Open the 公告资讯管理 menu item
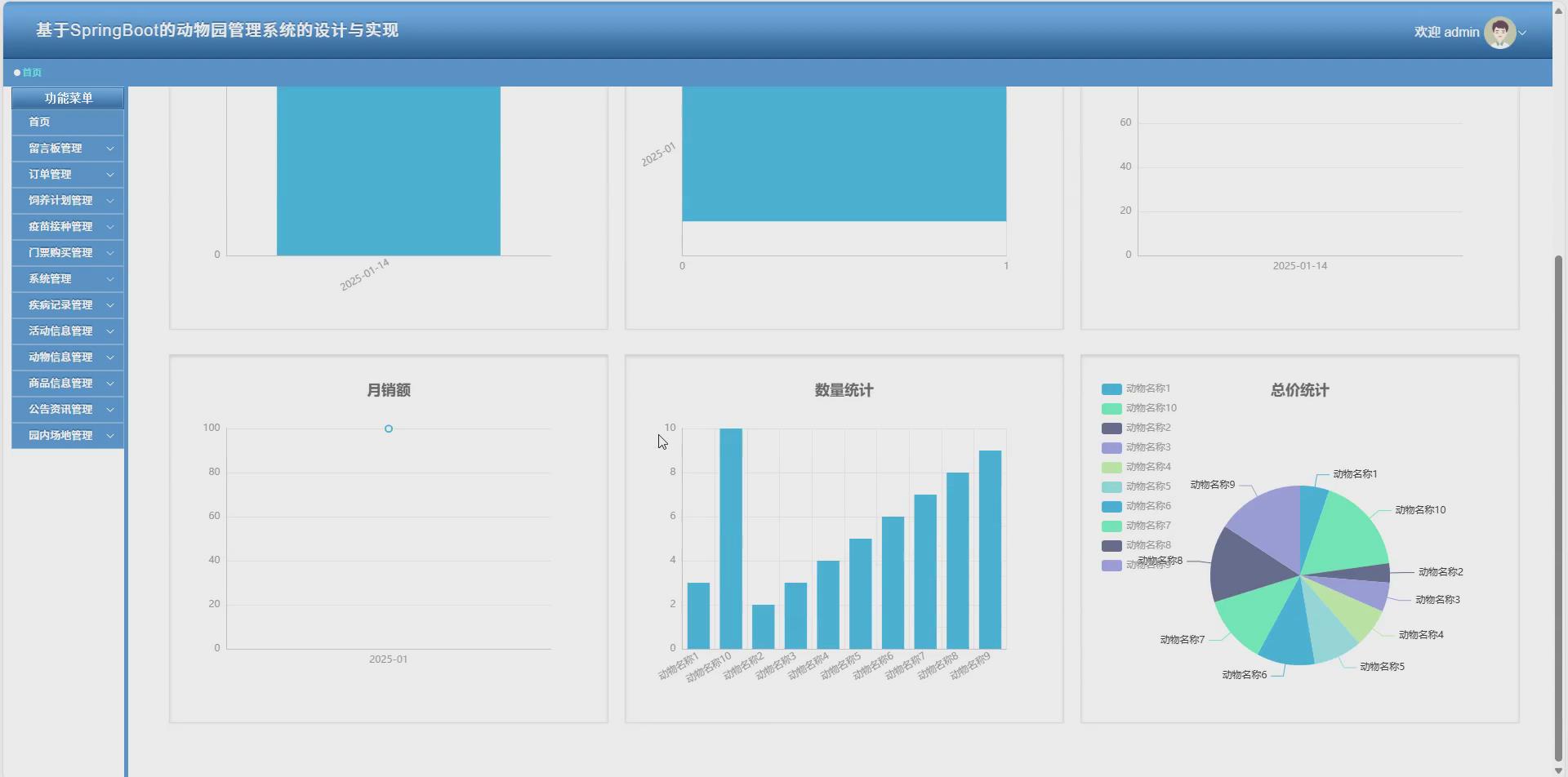Image resolution: width=1568 pixels, height=777 pixels. coord(68,409)
